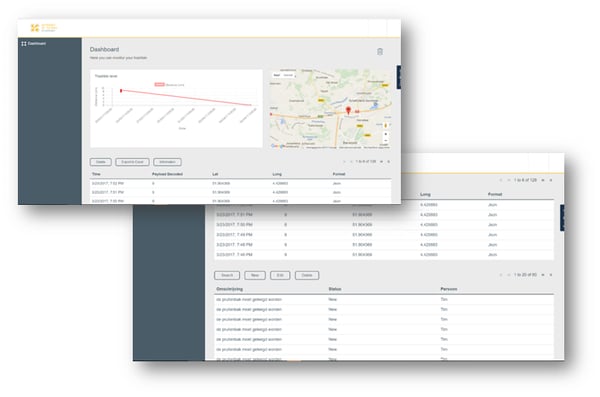Select the 7:50 PM row in back window
The height and width of the screenshot is (397, 600).
[x=384, y=225]
